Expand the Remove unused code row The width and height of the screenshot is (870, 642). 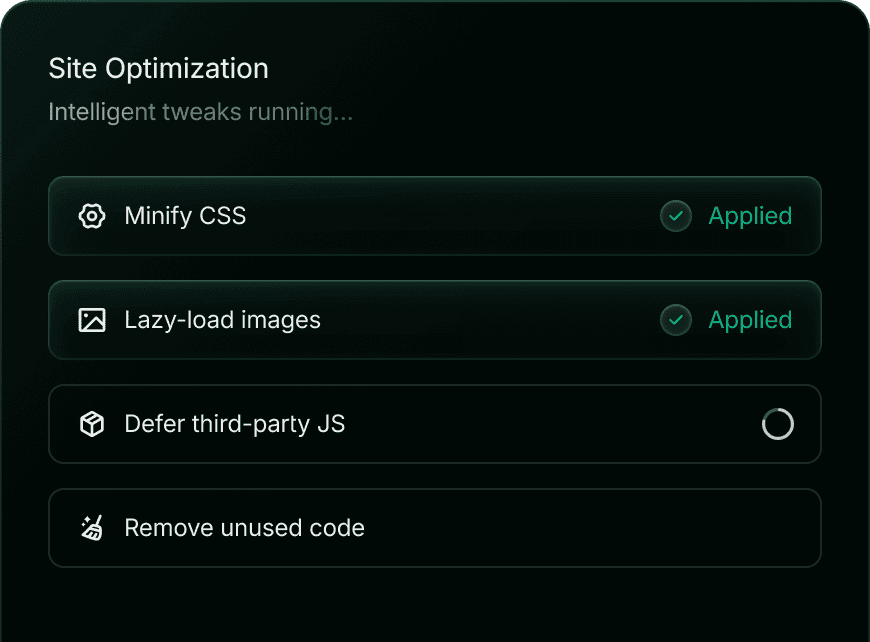[x=435, y=528]
